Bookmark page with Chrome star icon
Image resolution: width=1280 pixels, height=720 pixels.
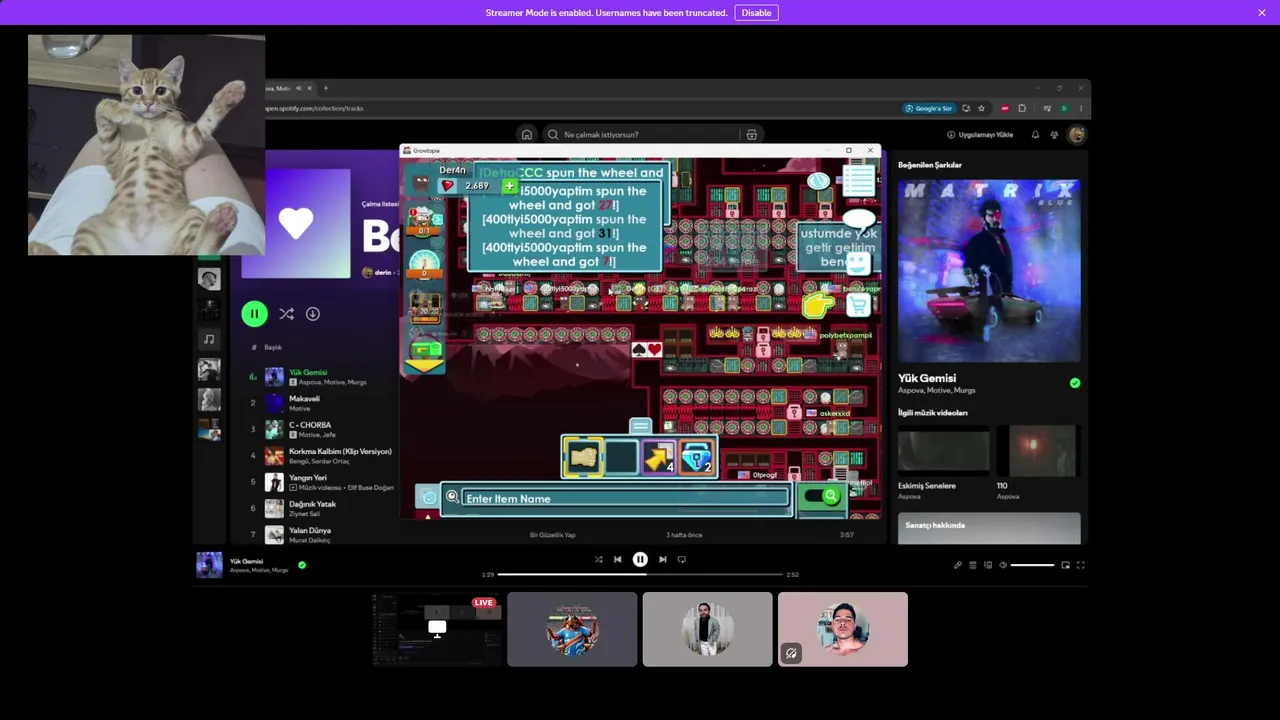(x=981, y=108)
